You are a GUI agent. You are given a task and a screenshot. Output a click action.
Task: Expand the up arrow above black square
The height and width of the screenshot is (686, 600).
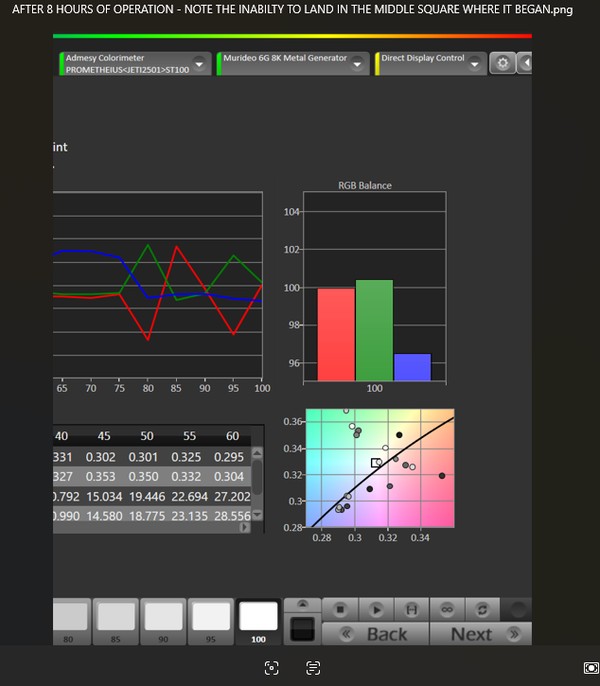(302, 605)
